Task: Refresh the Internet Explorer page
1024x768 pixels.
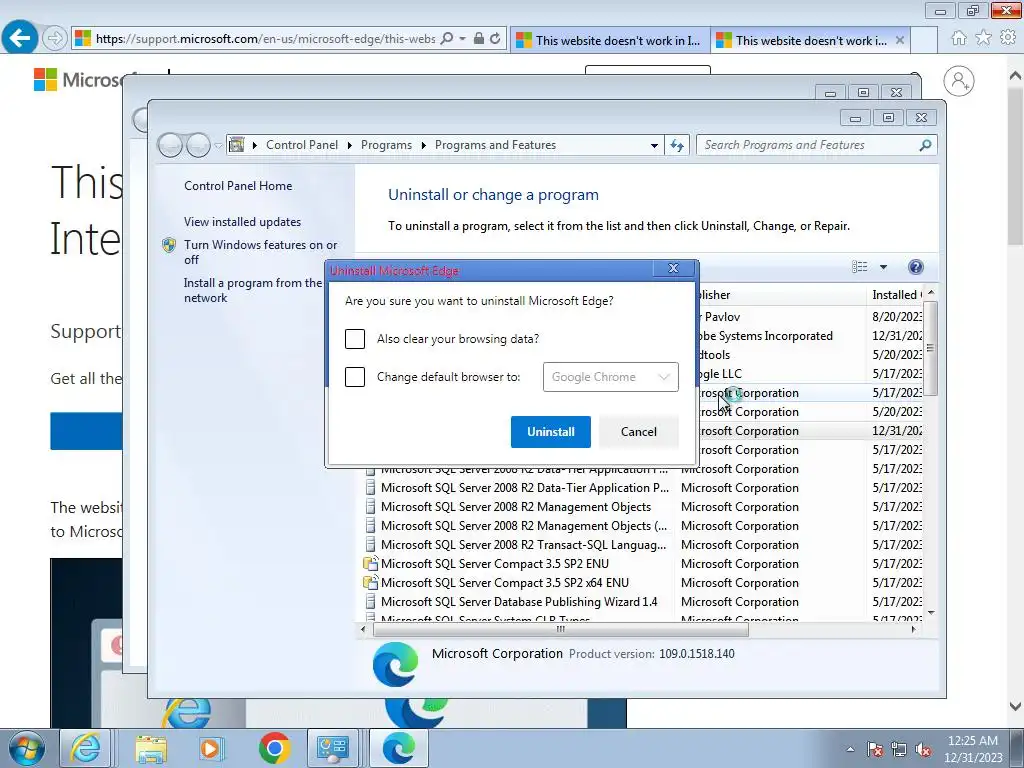Action: 495,39
